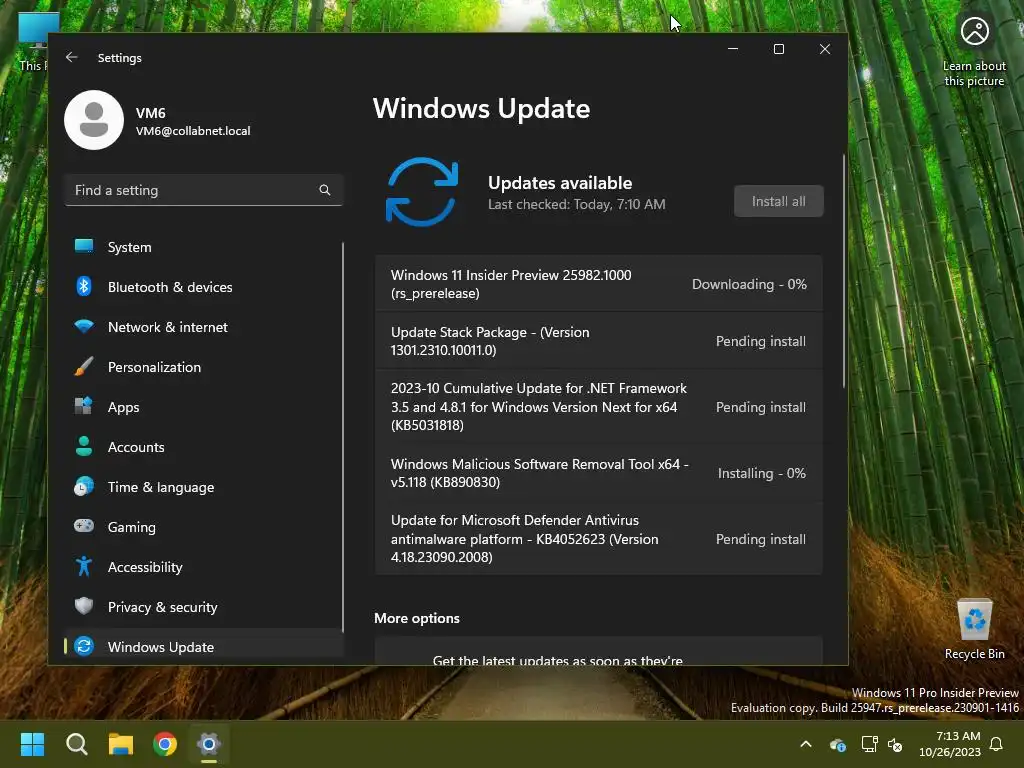The height and width of the screenshot is (768, 1024).
Task: Click Downloading - 0% status
Action: coord(749,284)
